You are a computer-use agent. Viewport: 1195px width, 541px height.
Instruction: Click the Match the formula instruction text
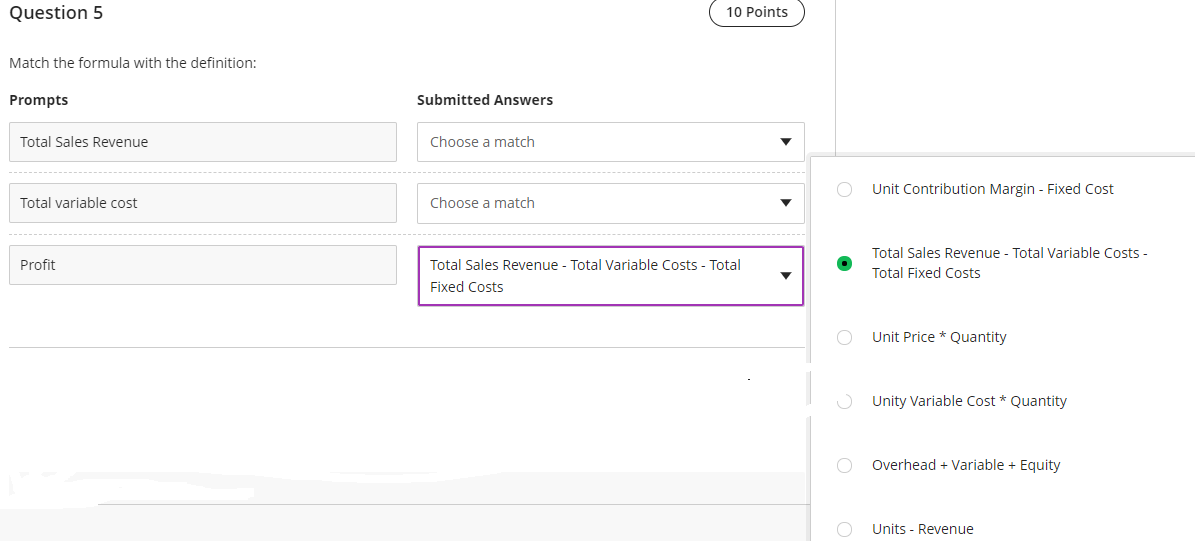[133, 63]
